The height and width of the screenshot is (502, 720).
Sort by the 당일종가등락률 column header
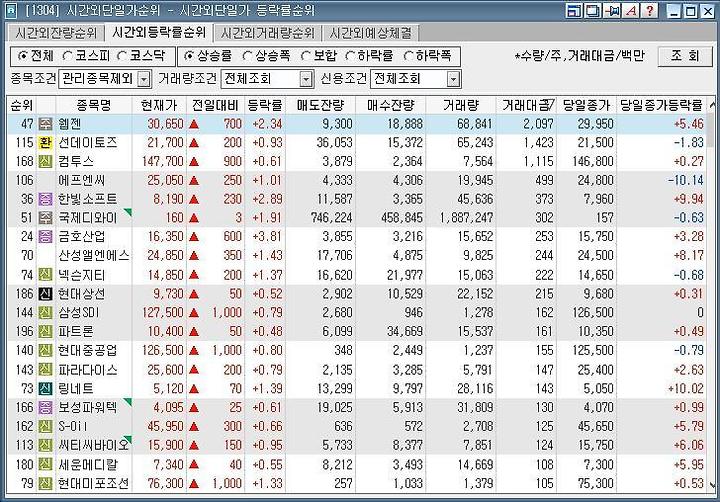tap(661, 106)
